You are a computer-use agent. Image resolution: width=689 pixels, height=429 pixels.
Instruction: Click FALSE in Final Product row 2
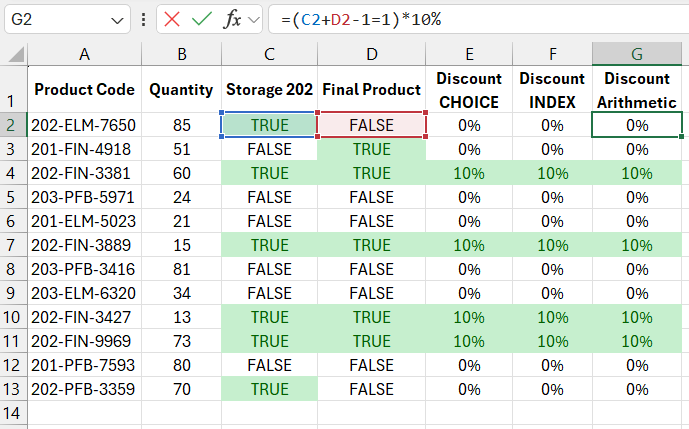372,125
